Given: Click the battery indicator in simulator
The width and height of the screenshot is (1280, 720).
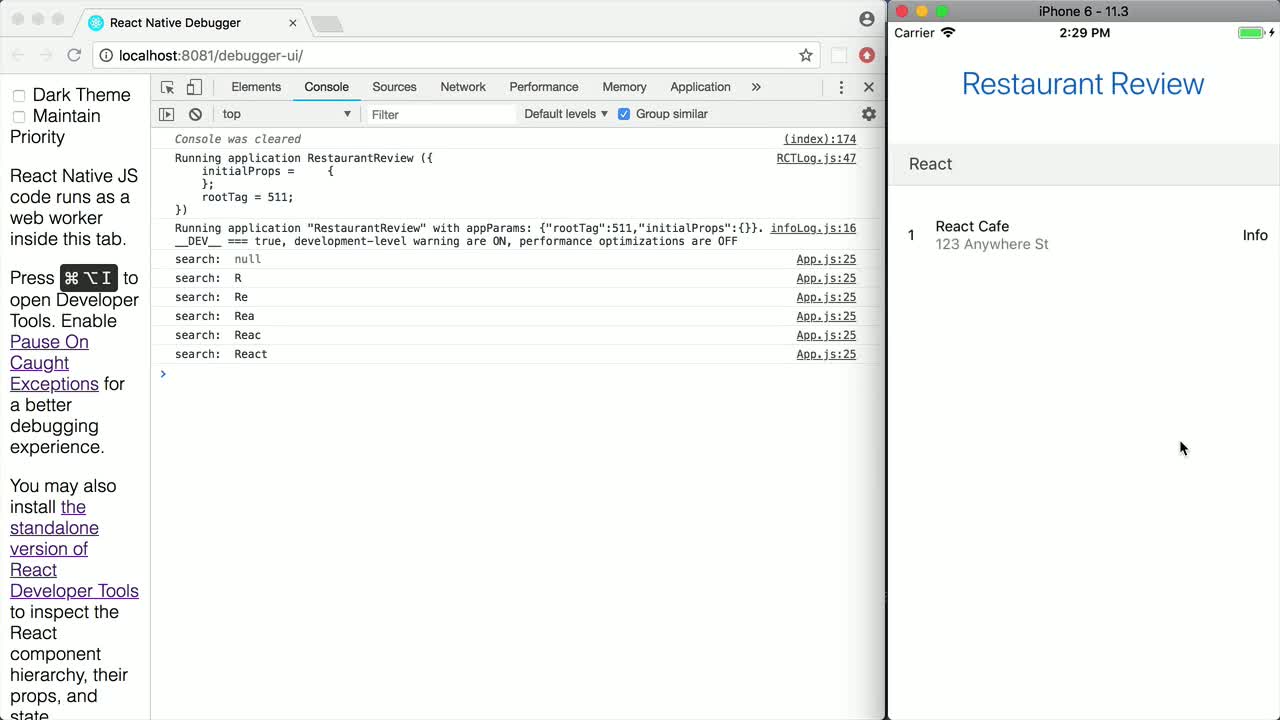Looking at the screenshot, I should (1248, 32).
